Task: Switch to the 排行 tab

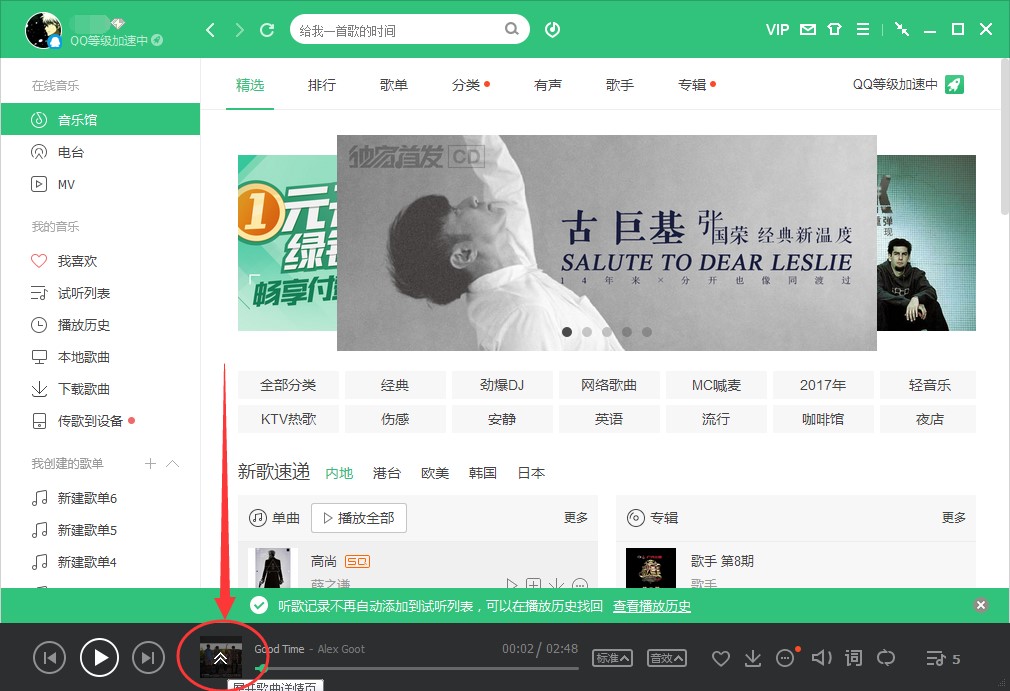Action: point(321,85)
